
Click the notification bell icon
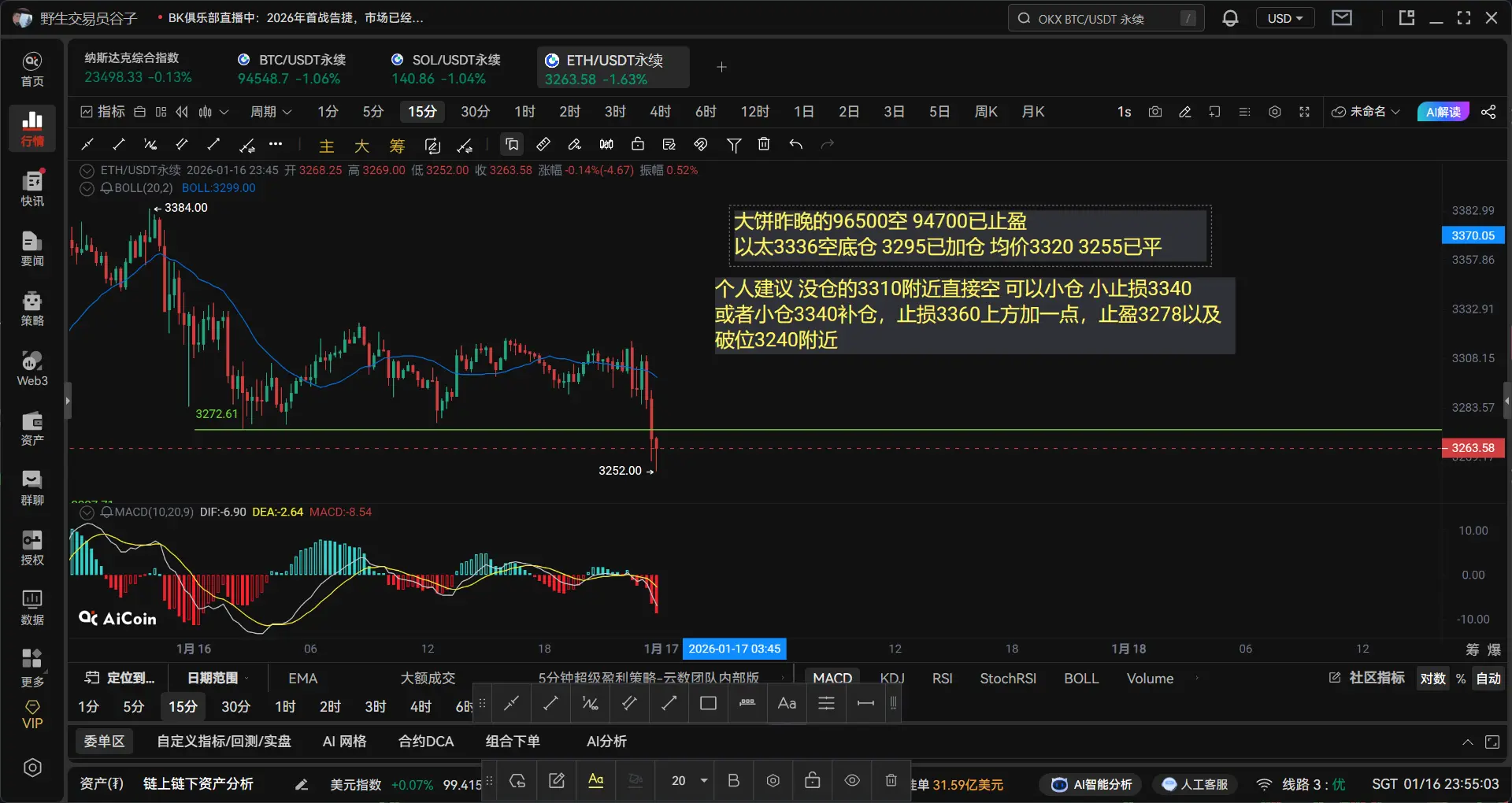tap(1230, 18)
